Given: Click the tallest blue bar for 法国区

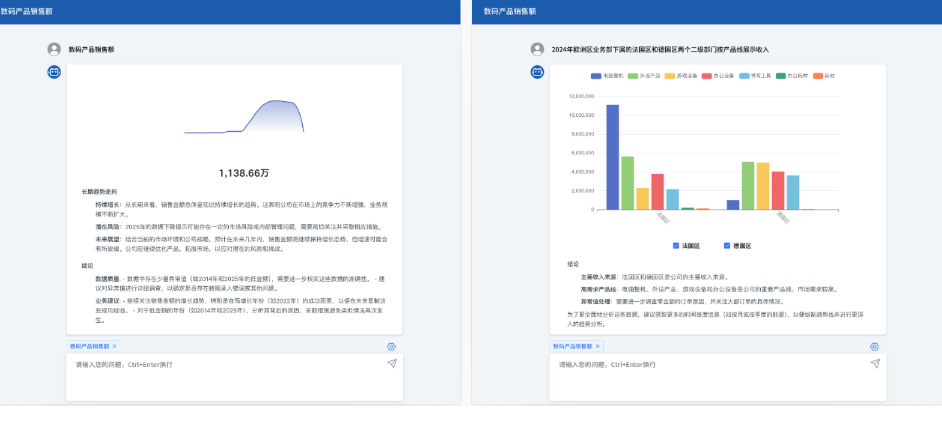Looking at the screenshot, I should pos(612,157).
